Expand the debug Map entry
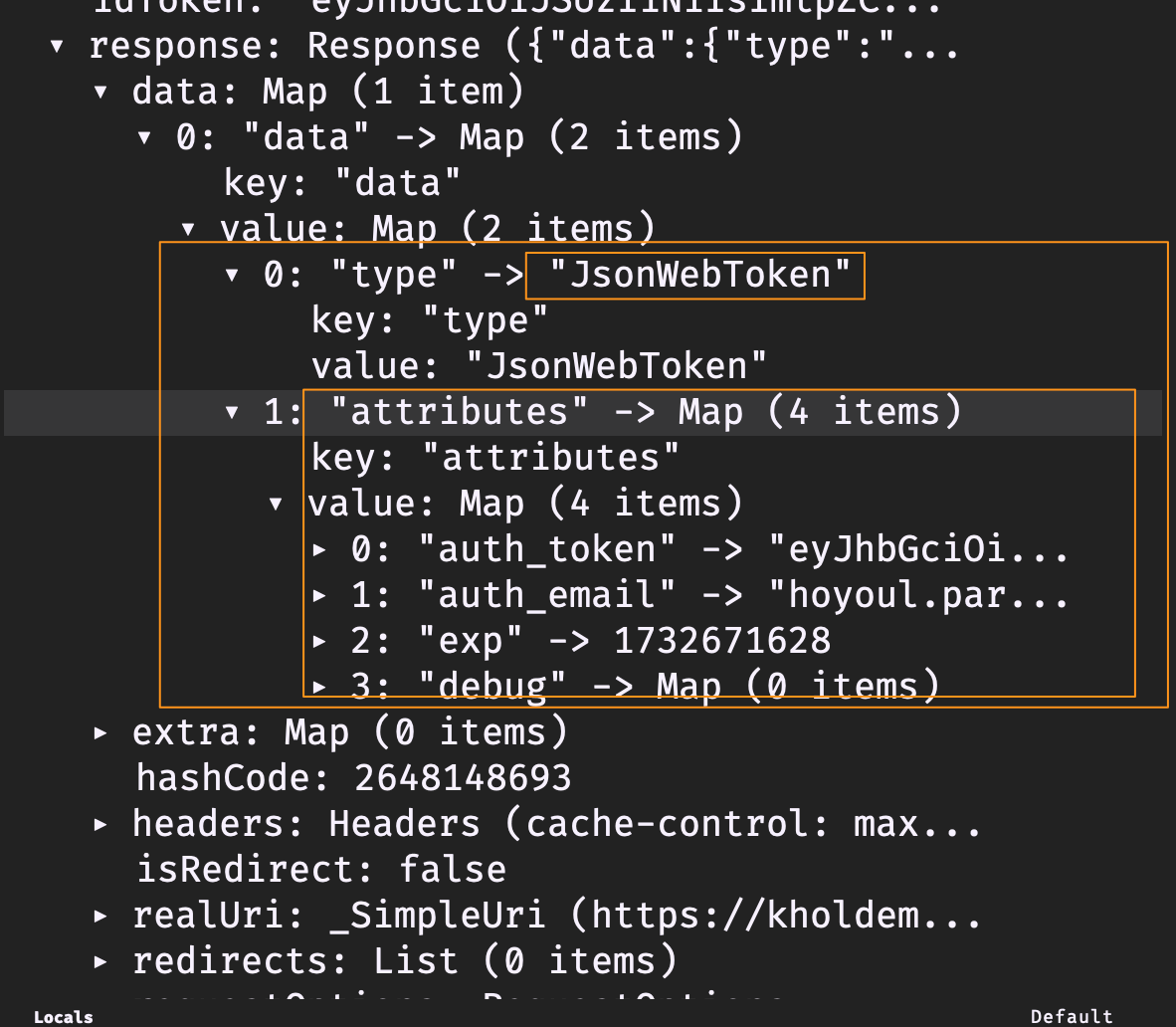 pyautogui.click(x=320, y=686)
